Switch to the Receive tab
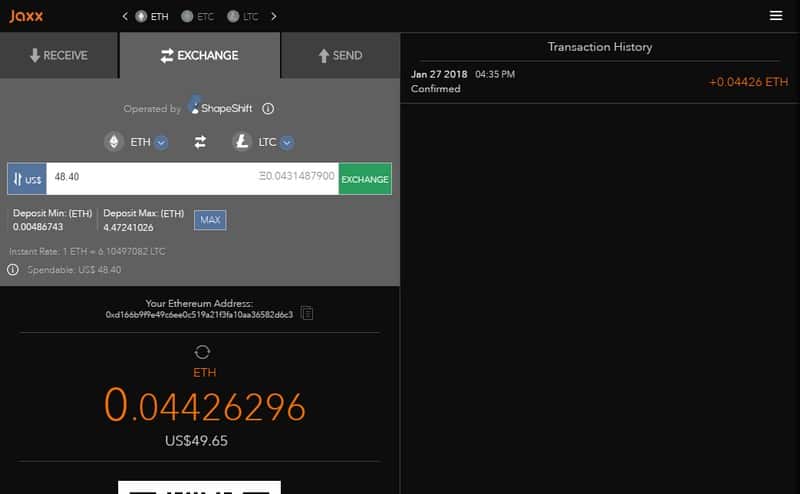This screenshot has width=800, height=494. pyautogui.click(x=59, y=55)
